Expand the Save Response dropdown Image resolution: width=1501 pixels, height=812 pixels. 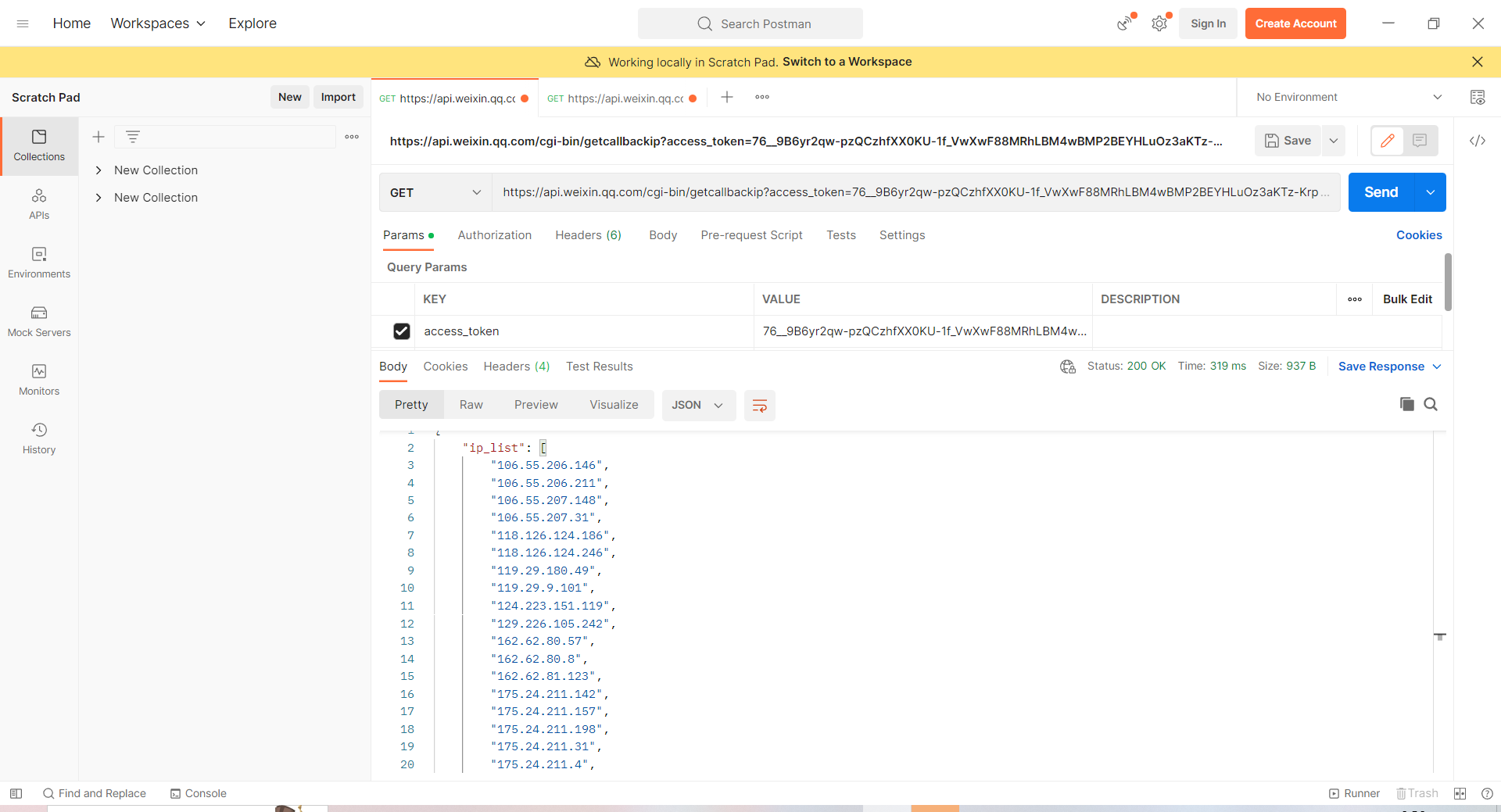point(1389,367)
